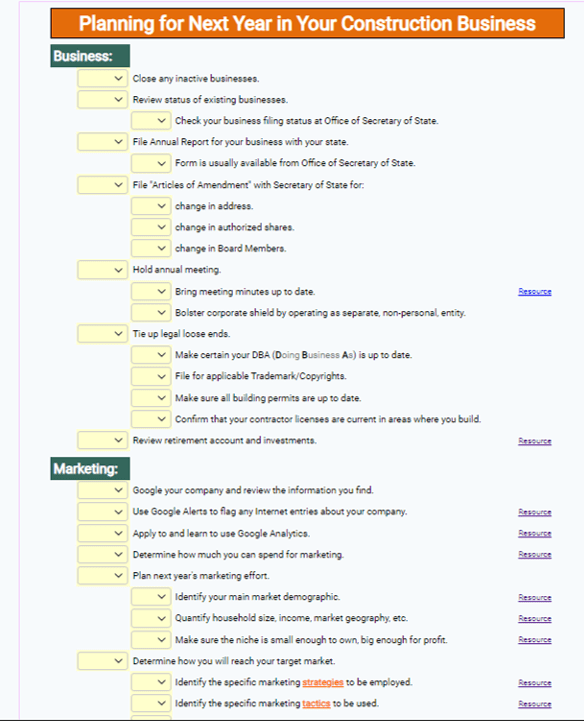Click the 'Business:' section header

point(90,56)
